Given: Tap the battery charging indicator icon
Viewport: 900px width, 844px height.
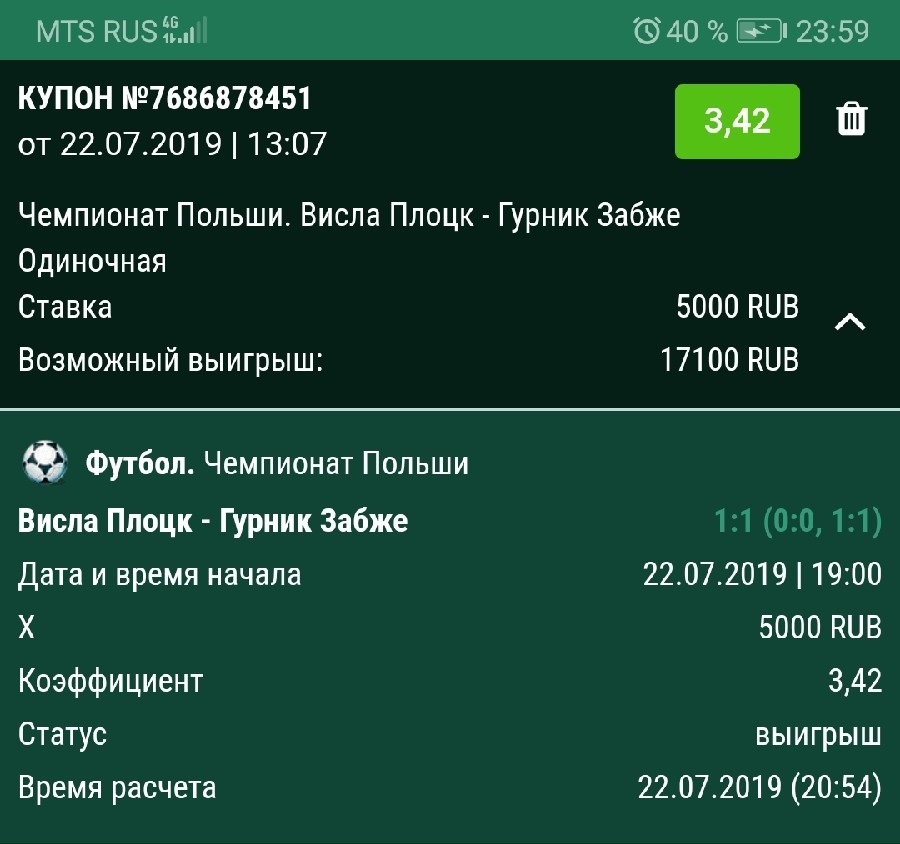Looking at the screenshot, I should click(762, 31).
